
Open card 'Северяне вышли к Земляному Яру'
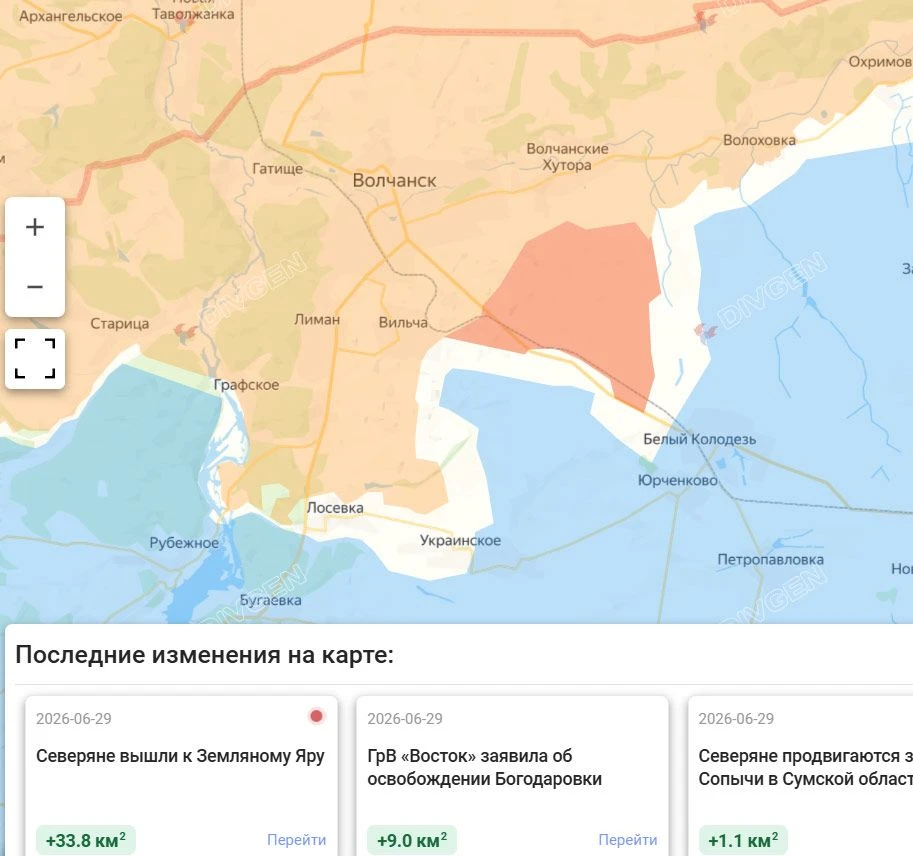(181, 775)
